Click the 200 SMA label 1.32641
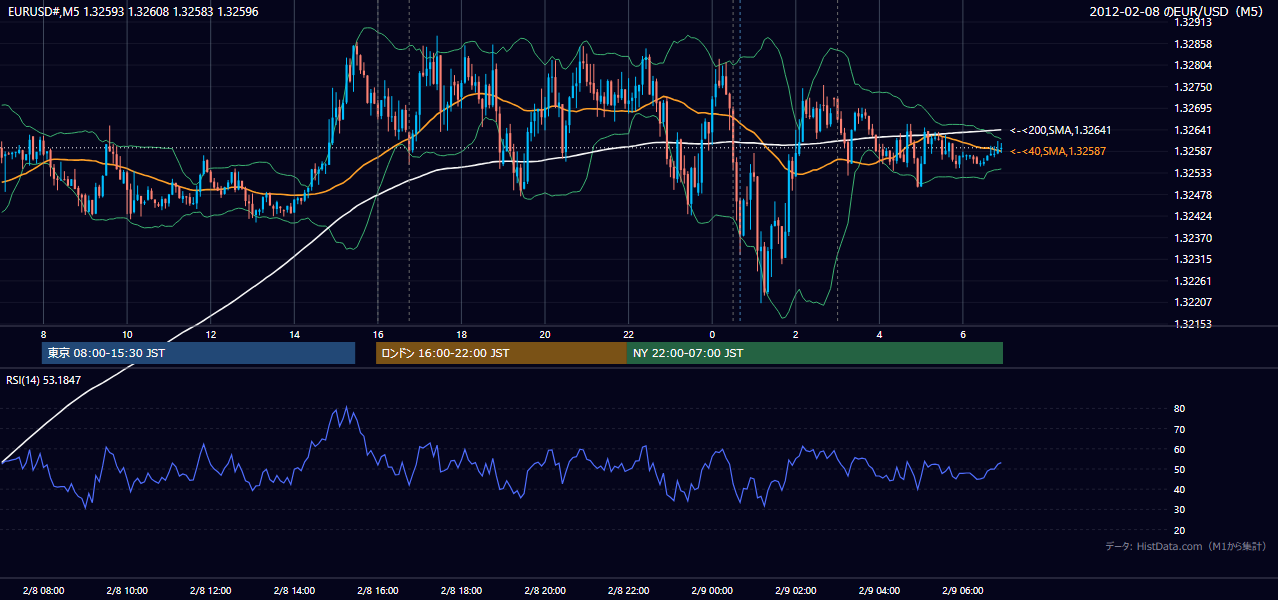The image size is (1278, 600). click(1060, 130)
